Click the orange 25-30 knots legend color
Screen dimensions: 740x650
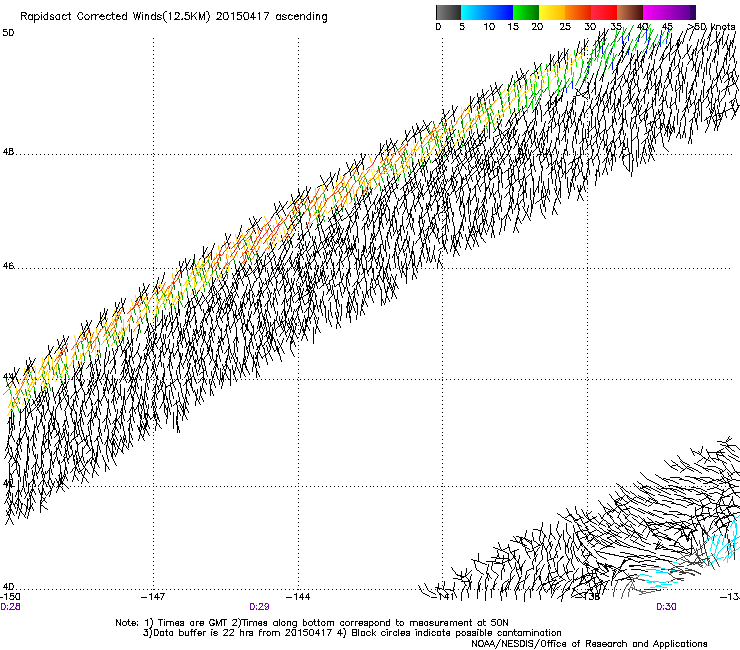(x=578, y=12)
